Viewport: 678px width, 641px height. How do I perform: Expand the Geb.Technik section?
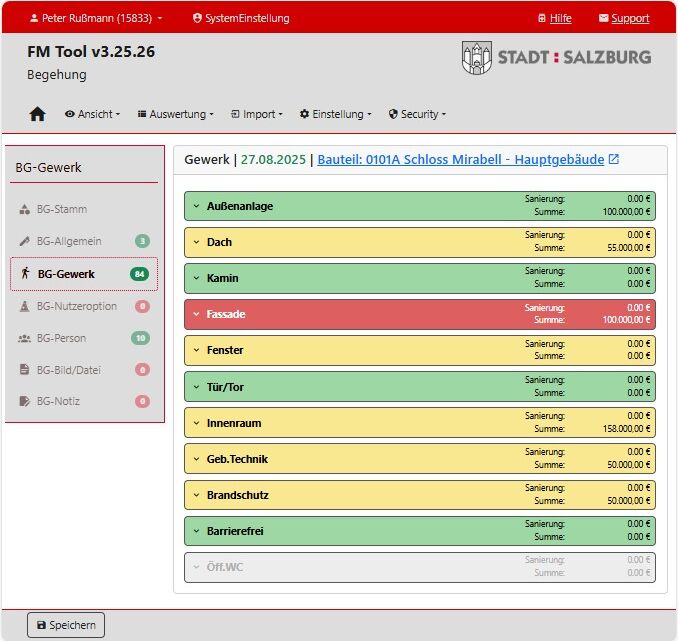point(419,458)
